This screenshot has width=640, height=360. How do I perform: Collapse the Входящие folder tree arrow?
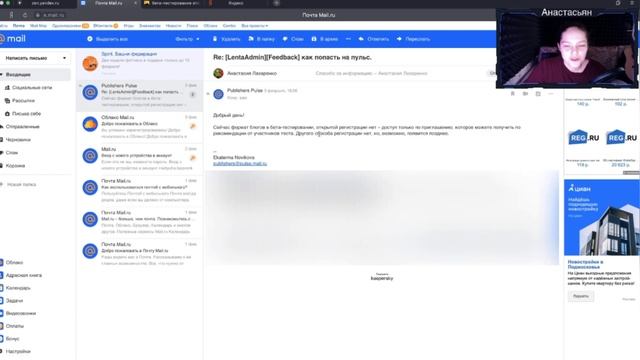pyautogui.click(x=2, y=74)
